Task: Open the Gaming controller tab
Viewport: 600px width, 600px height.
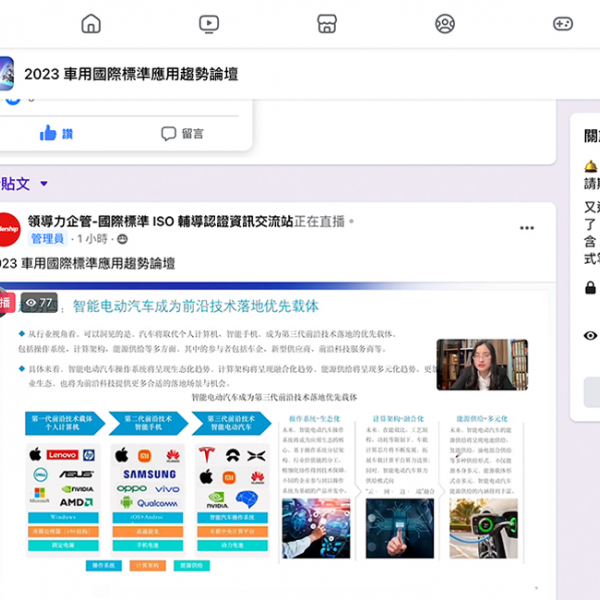Action: [563, 23]
